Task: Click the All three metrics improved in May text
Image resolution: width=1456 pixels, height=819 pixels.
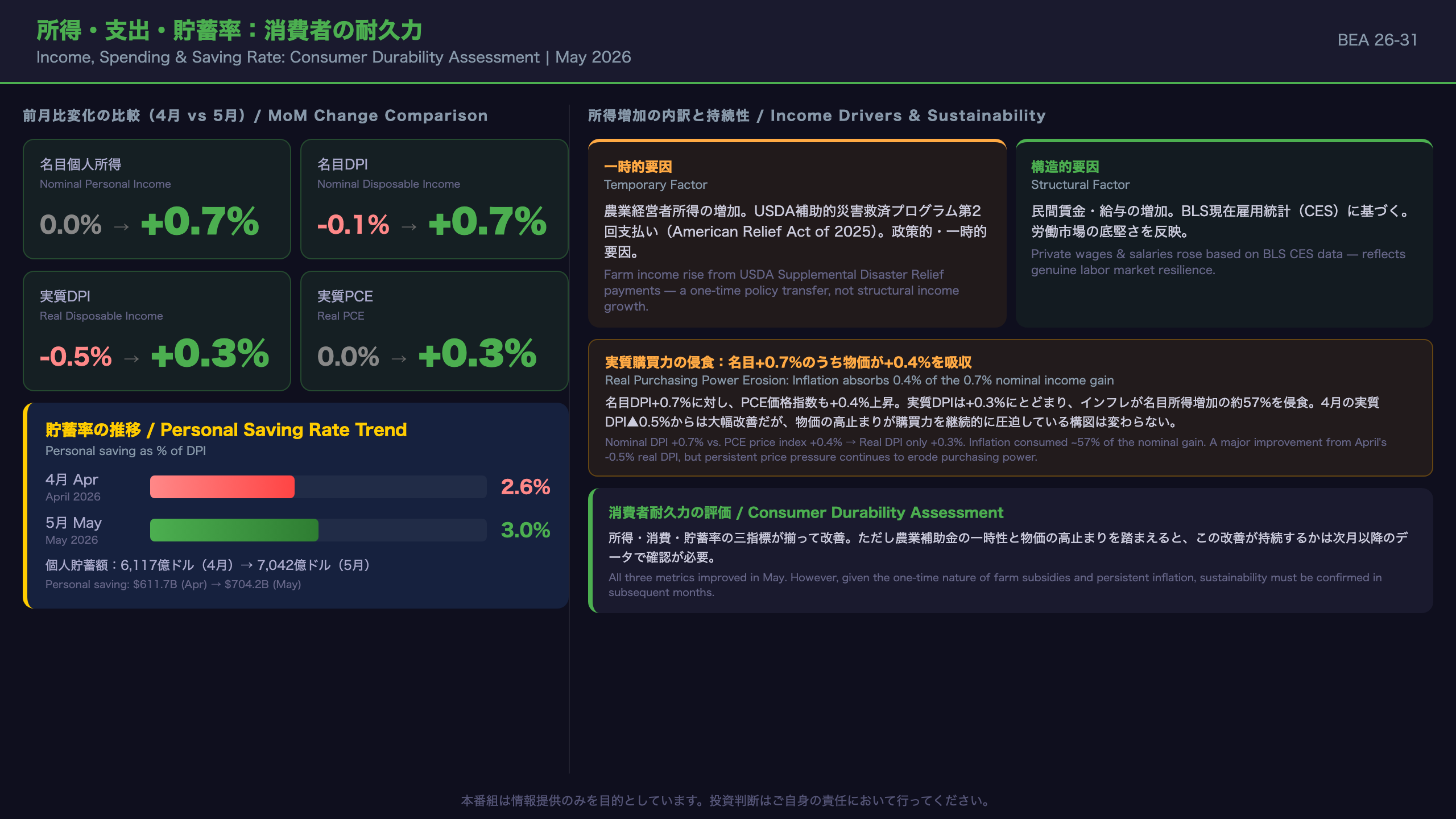Action: [995, 585]
